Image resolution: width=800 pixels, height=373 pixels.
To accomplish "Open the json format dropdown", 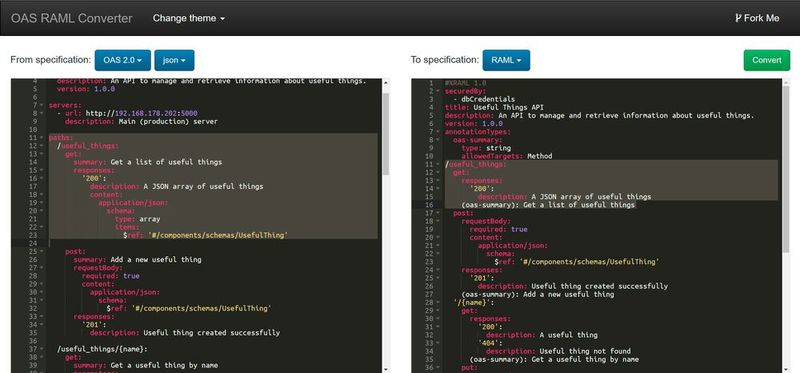I will point(174,60).
